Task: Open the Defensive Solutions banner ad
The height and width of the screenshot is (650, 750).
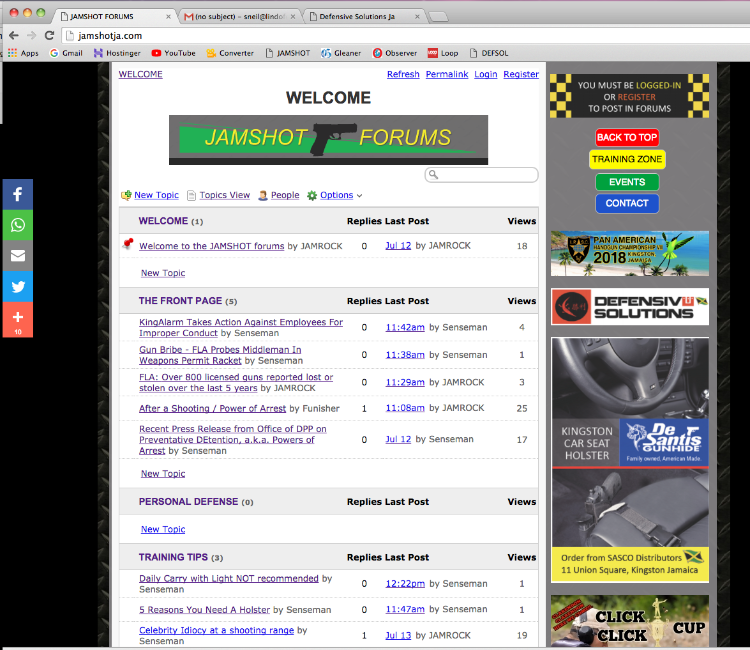Action: point(629,307)
